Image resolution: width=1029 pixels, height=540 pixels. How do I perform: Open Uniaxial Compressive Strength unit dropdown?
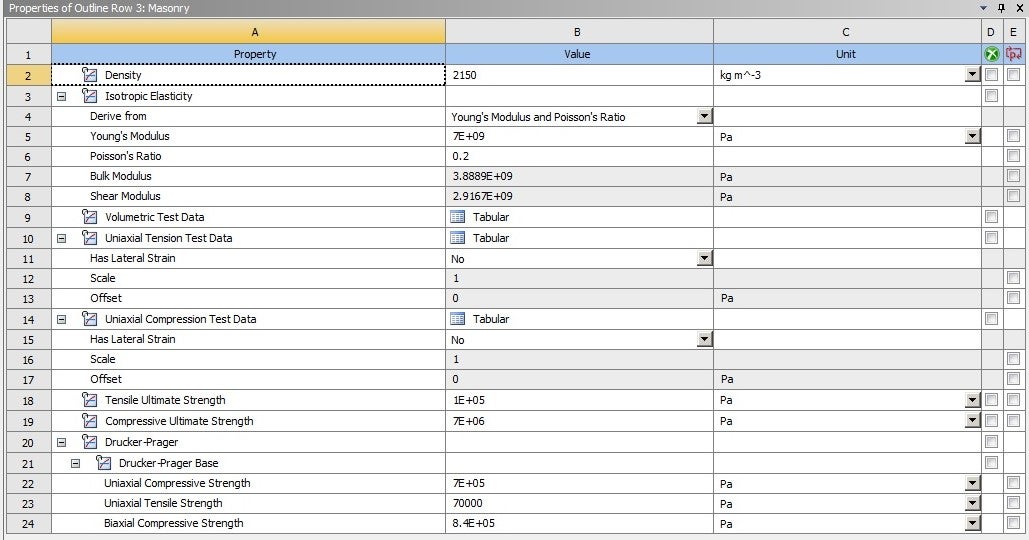point(973,484)
